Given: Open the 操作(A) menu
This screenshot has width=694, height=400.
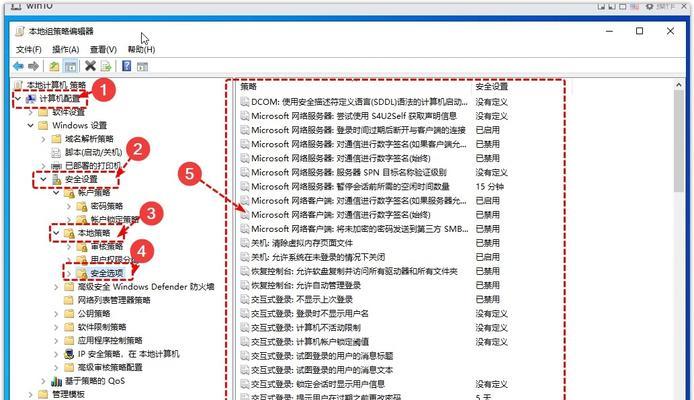Looking at the screenshot, I should coord(66,49).
